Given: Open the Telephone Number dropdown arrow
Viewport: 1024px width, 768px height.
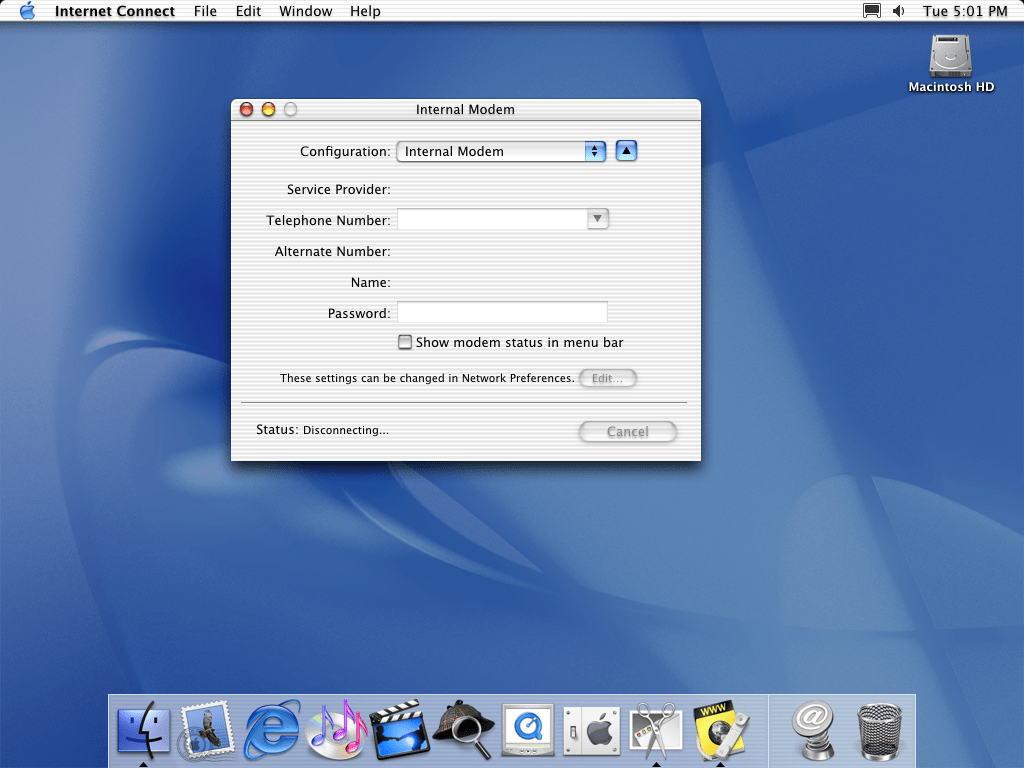Looking at the screenshot, I should 597,219.
